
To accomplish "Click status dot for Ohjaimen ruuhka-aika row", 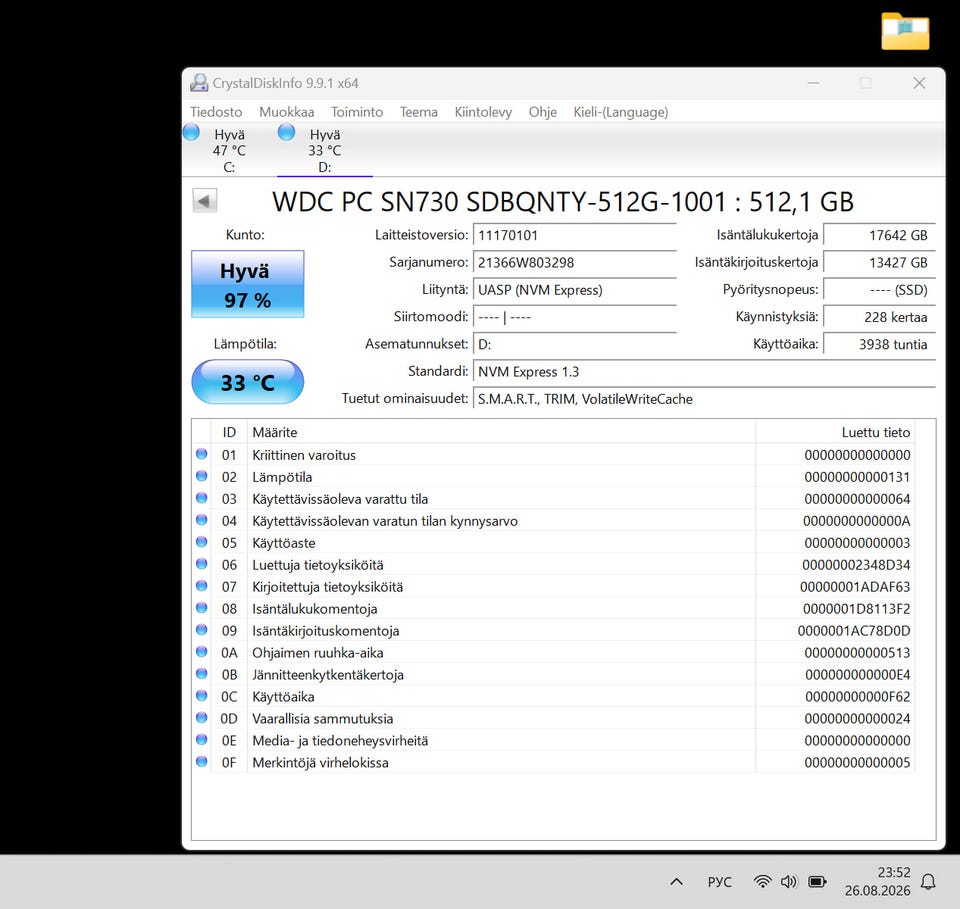I will (201, 652).
